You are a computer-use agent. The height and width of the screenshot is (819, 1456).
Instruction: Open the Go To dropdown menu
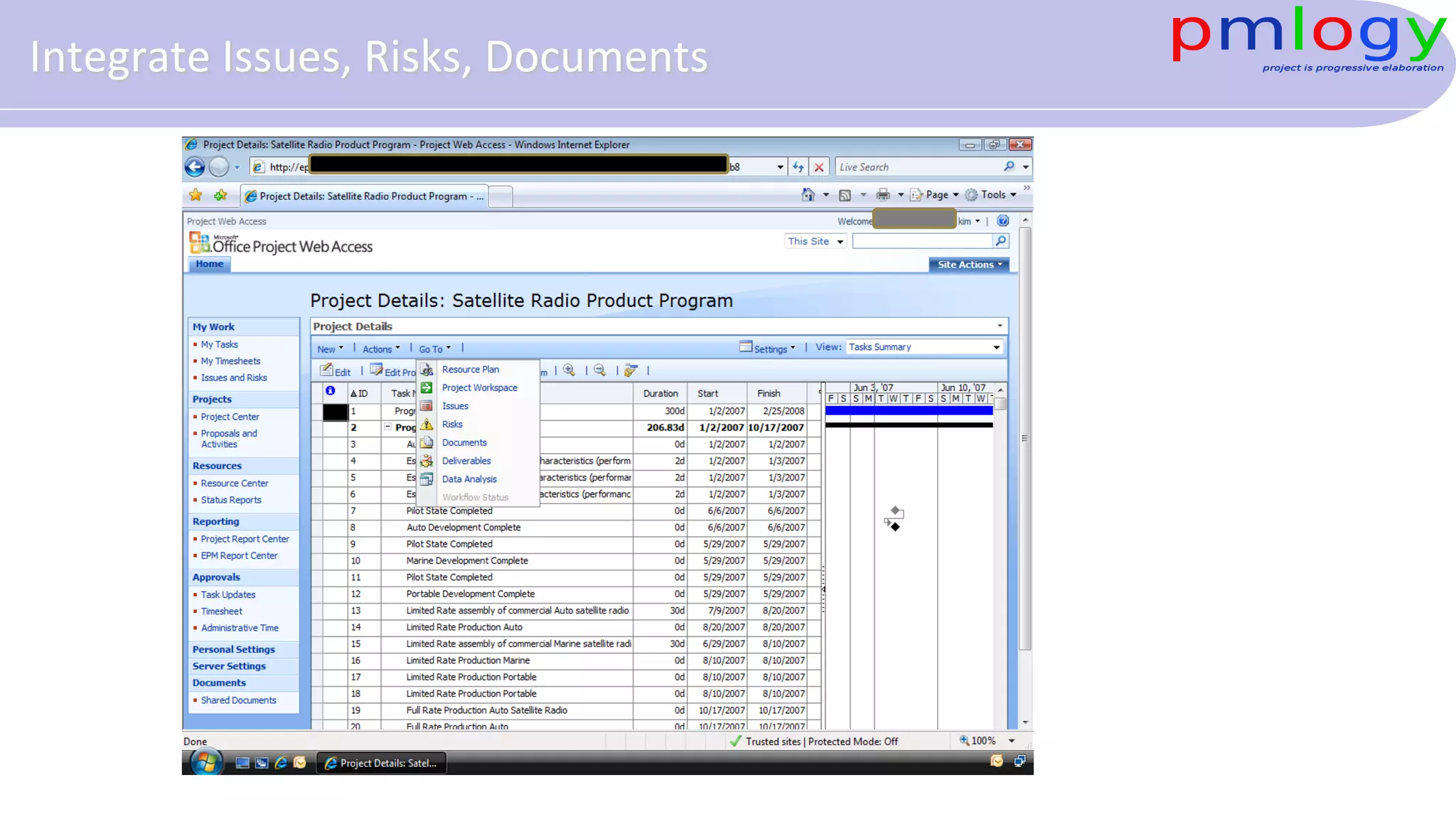click(x=434, y=349)
